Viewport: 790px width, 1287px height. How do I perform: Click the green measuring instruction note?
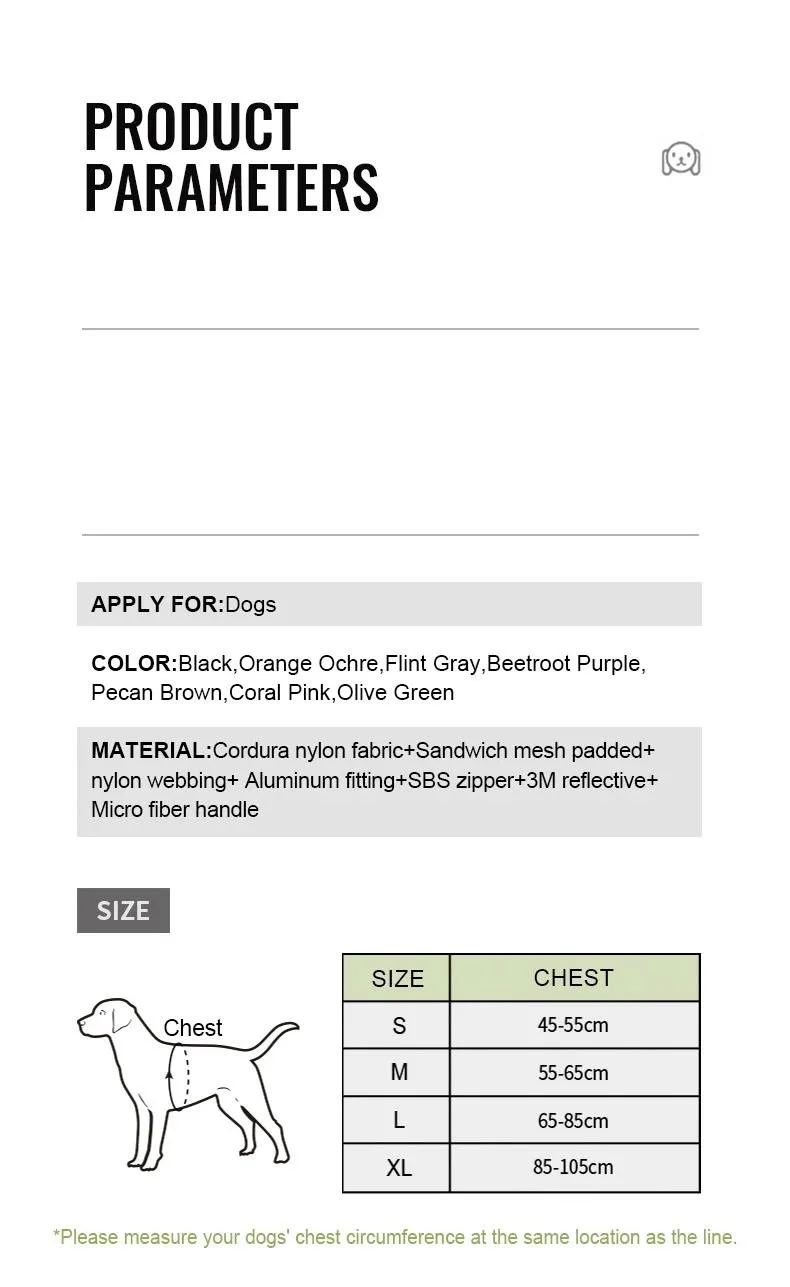pos(395,1237)
